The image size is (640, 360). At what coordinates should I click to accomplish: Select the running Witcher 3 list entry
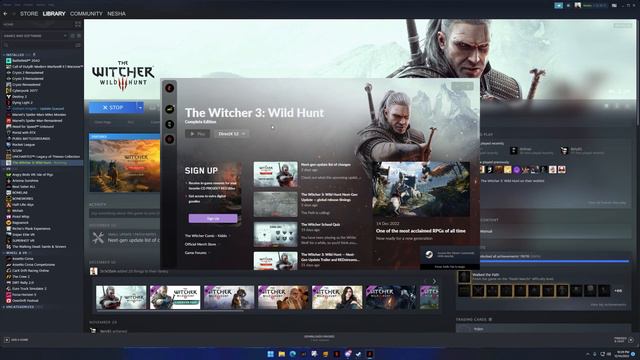pos(42,162)
